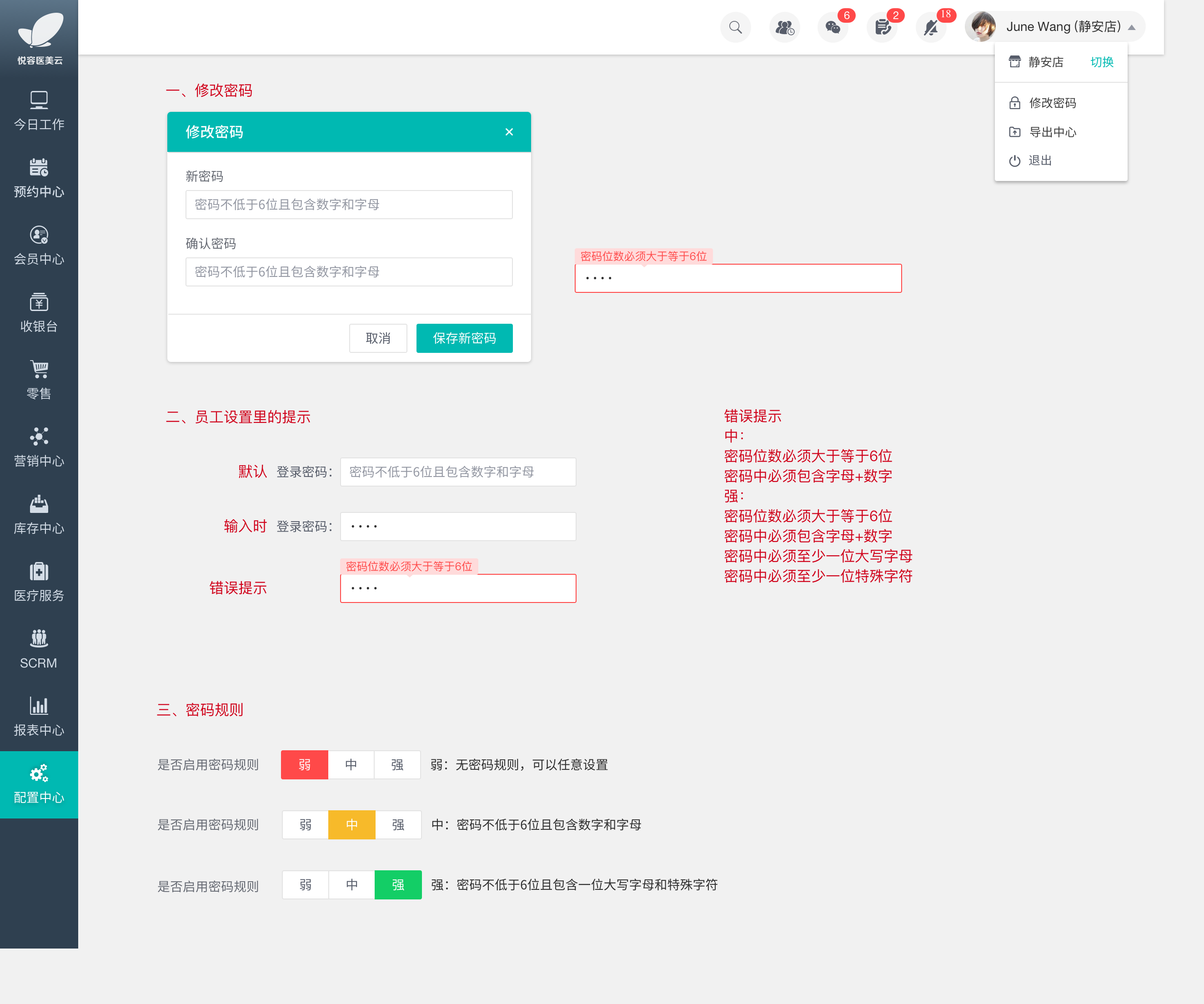Screen dimensions: 1204x1004
Task: Click the 三、密码规则 heading text
Action: 200,710
